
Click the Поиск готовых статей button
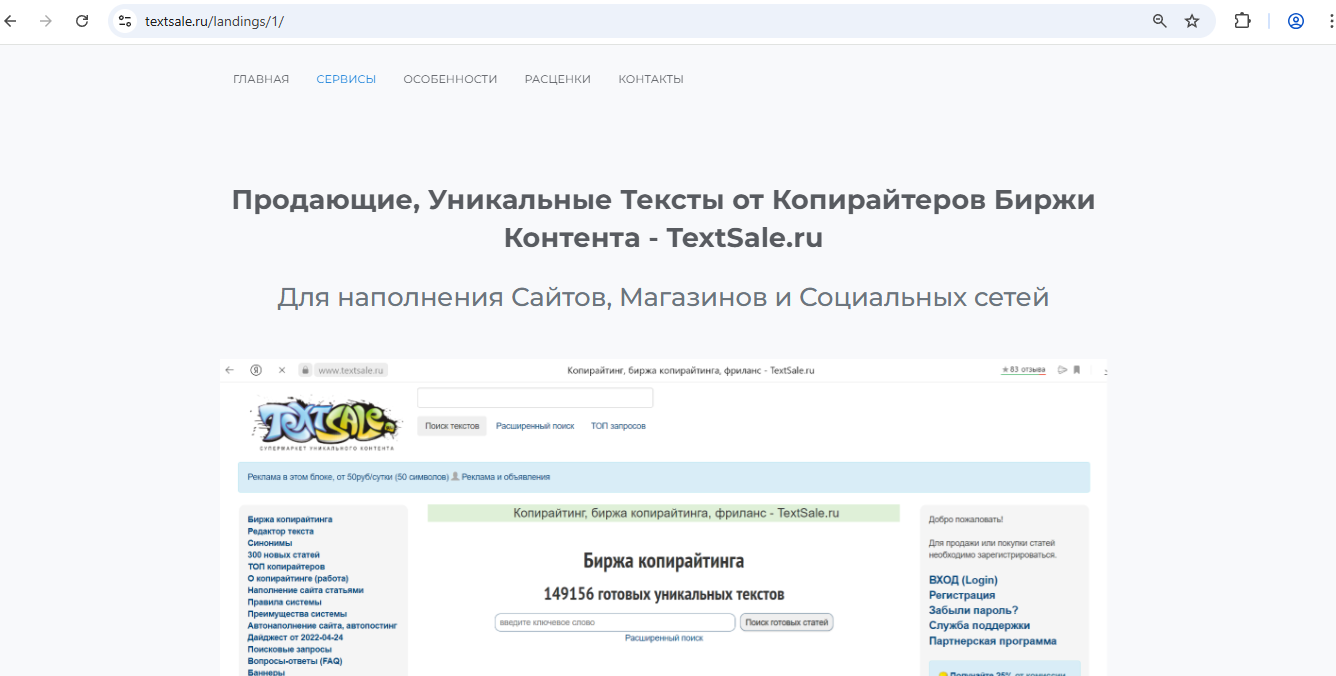[786, 622]
